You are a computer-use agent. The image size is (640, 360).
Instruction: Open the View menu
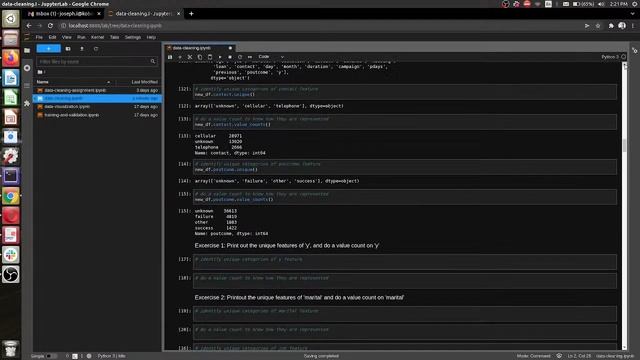(x=67, y=37)
